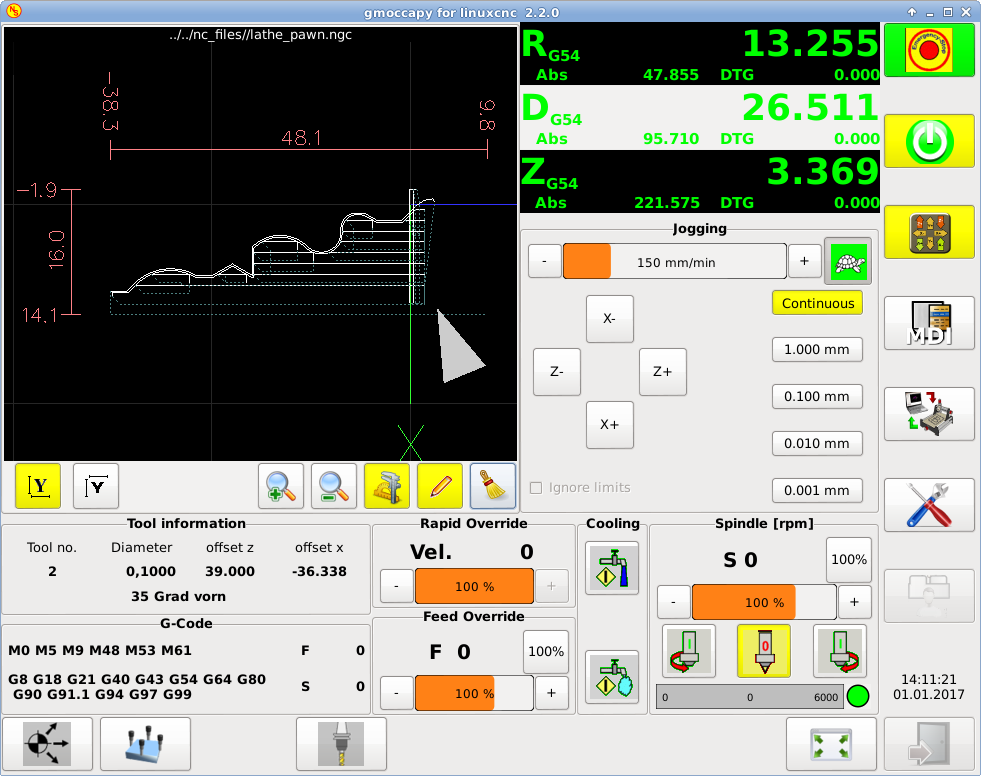Click the active M-codes 'M0 M5 M9' text
Viewport: 981px width, 776px height.
pos(100,650)
